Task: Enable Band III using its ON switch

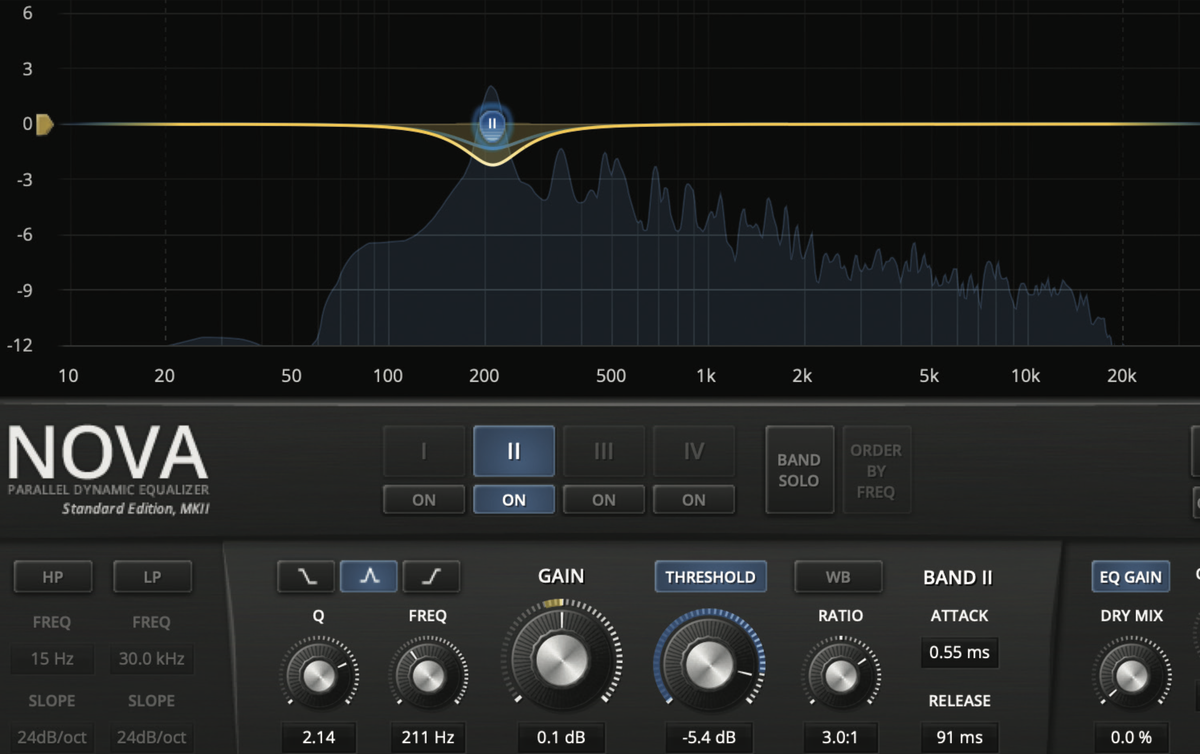Action: coord(603,499)
